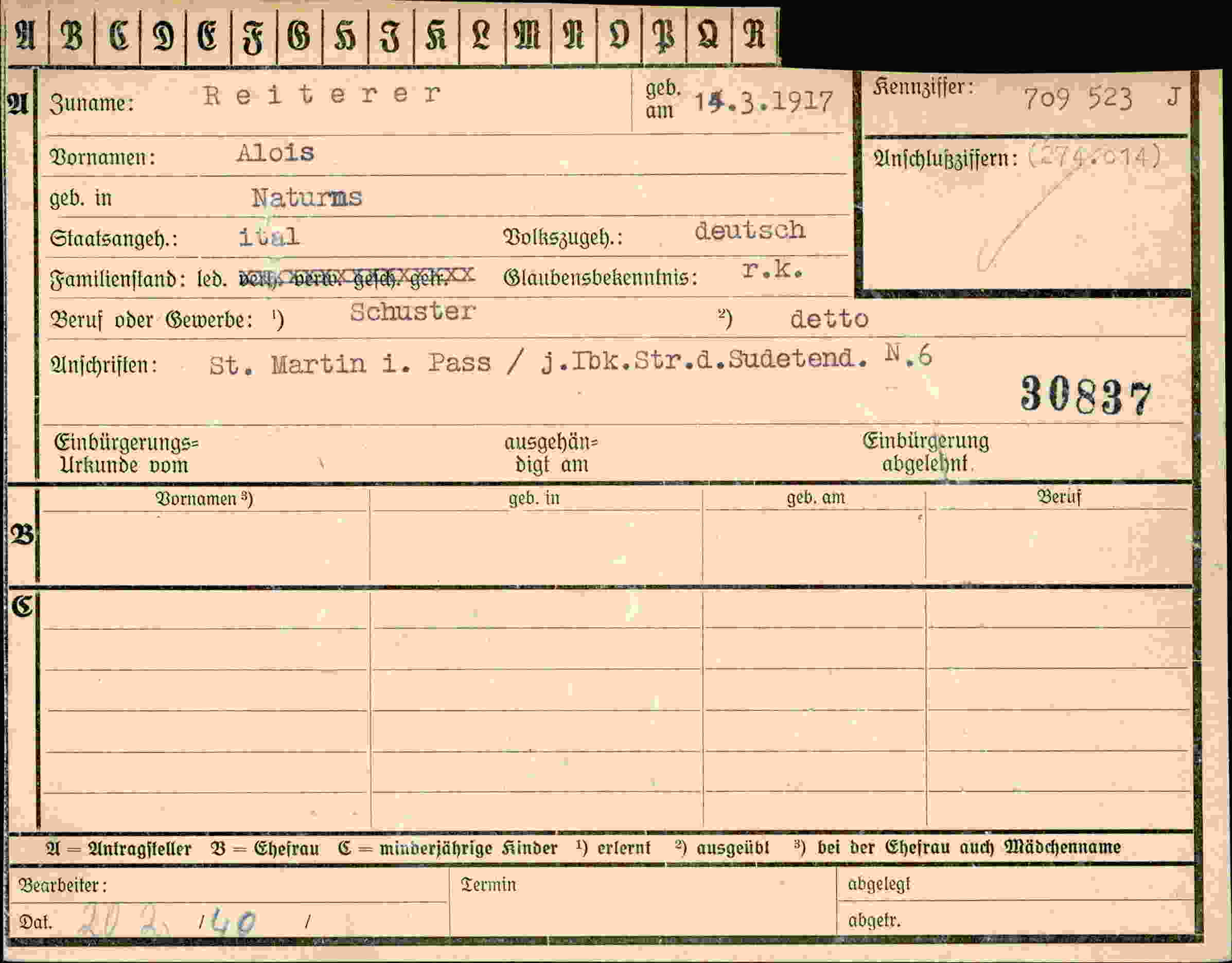The height and width of the screenshot is (963, 1232).
Task: Click the 'Familienstand:' label
Action: click(118, 280)
